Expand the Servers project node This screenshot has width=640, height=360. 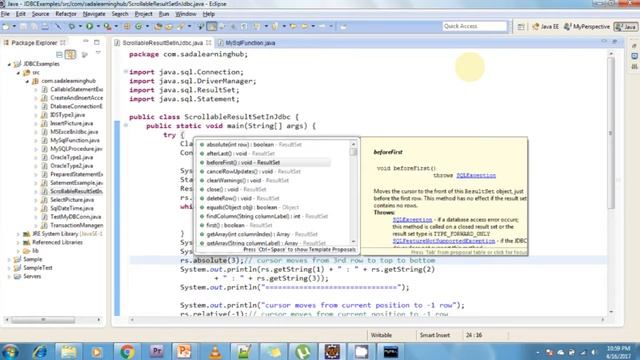[x=9, y=277]
